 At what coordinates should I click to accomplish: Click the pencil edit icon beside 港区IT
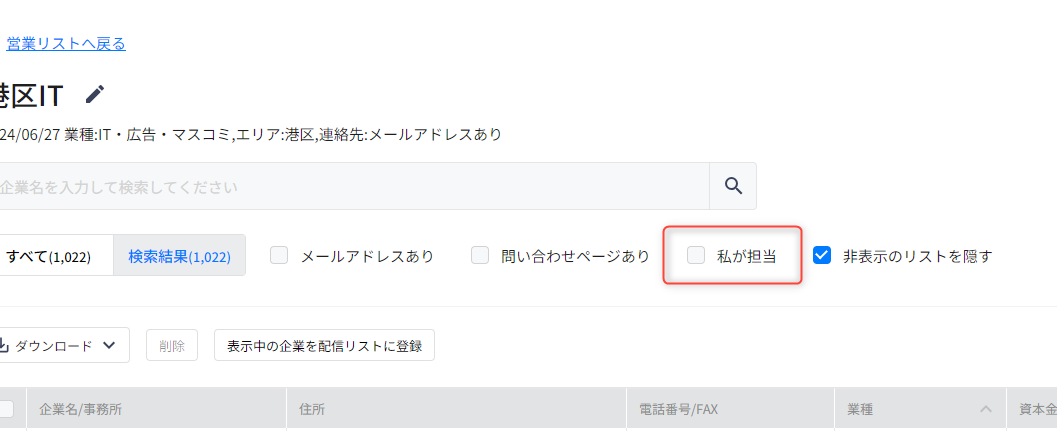95,94
